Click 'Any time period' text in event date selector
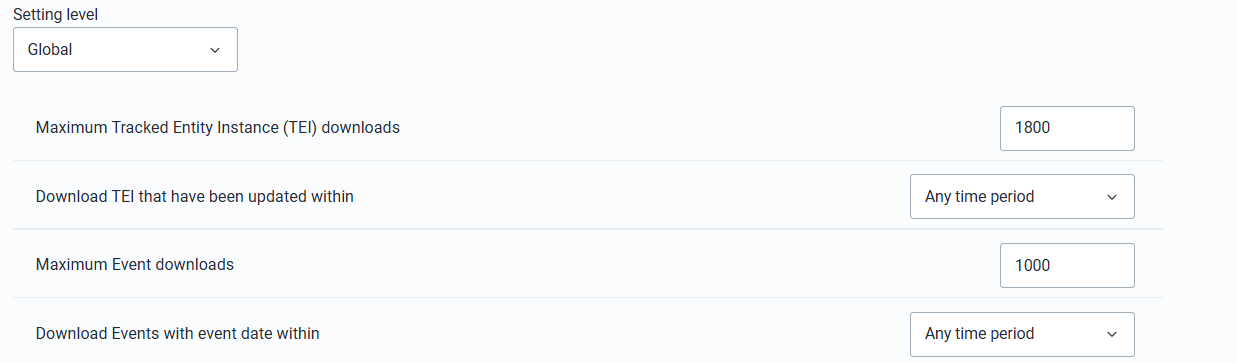This screenshot has width=1237, height=363. [x=980, y=334]
